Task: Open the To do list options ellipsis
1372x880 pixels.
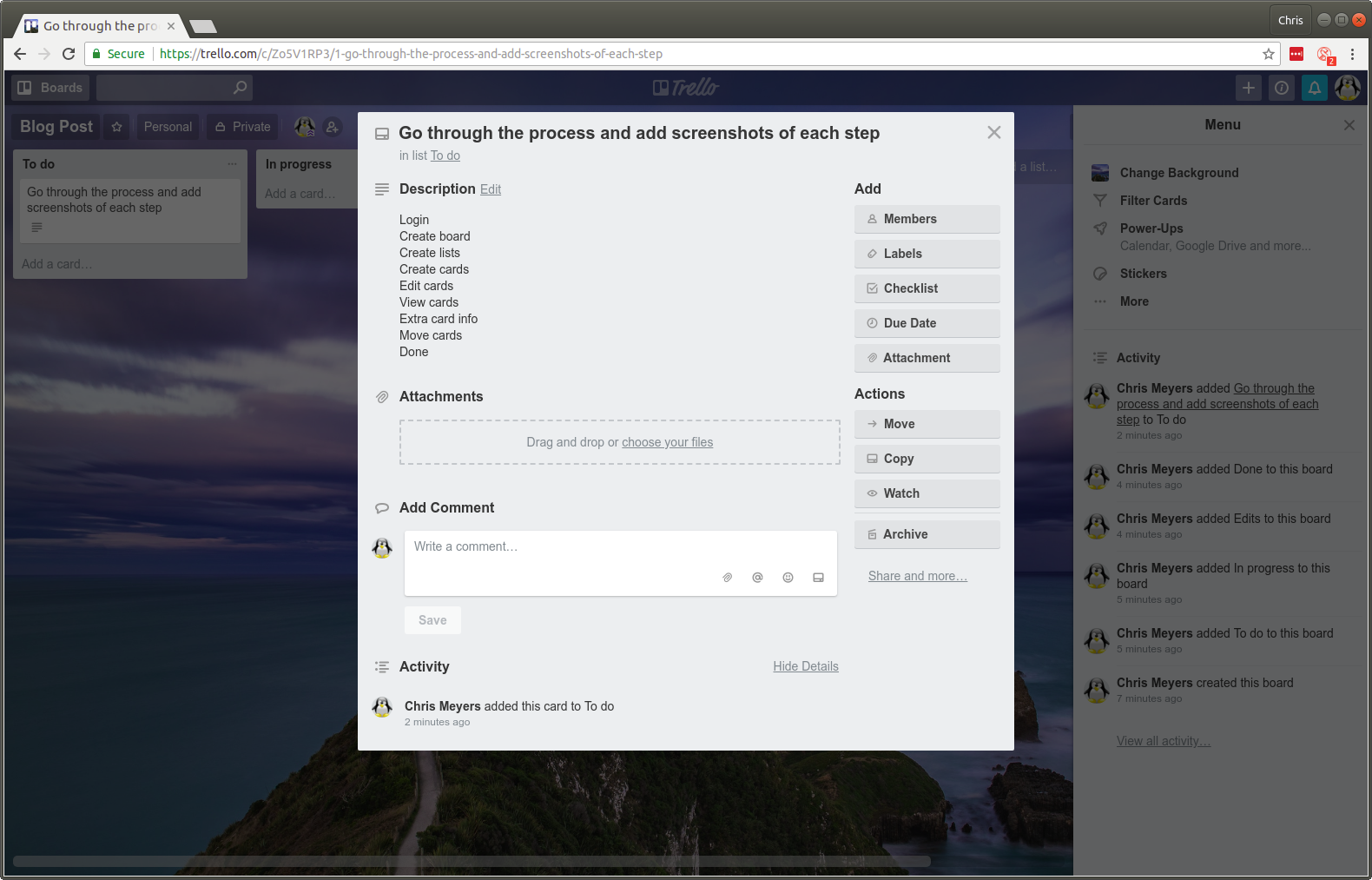Action: point(232,164)
